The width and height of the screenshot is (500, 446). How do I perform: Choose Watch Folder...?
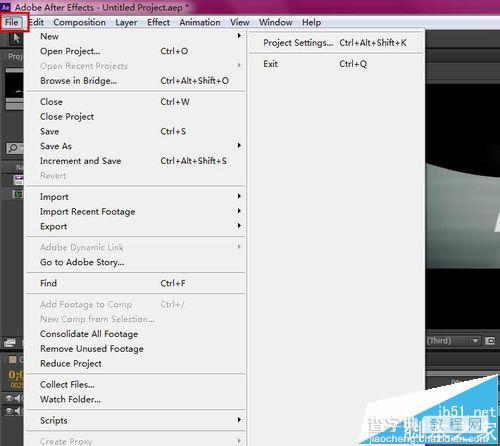click(136, 399)
